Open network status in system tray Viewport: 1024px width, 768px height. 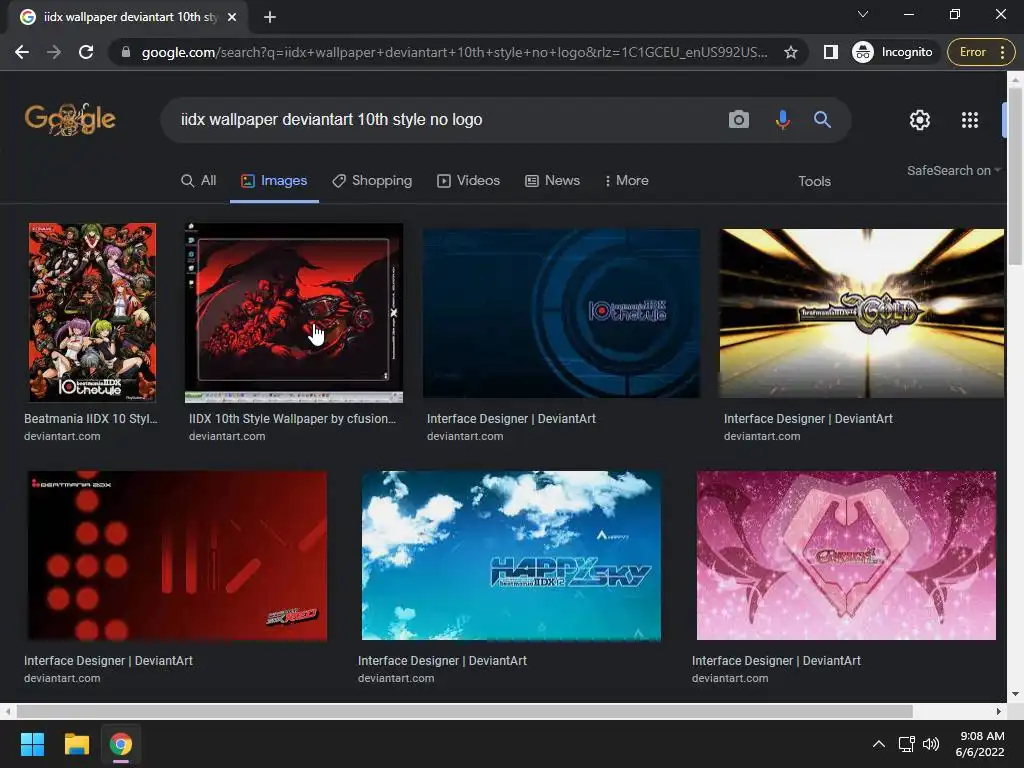pos(906,744)
